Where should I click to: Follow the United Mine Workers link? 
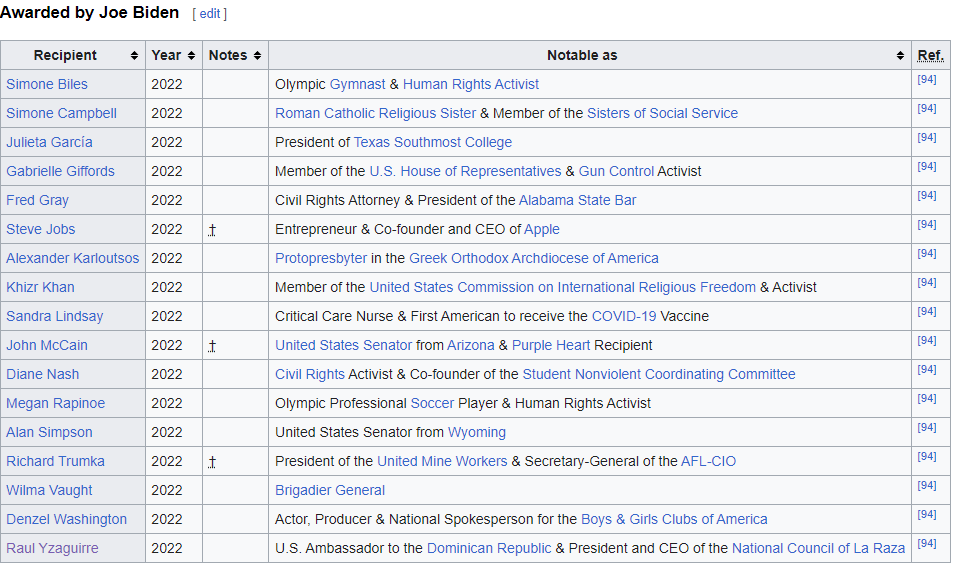442,462
